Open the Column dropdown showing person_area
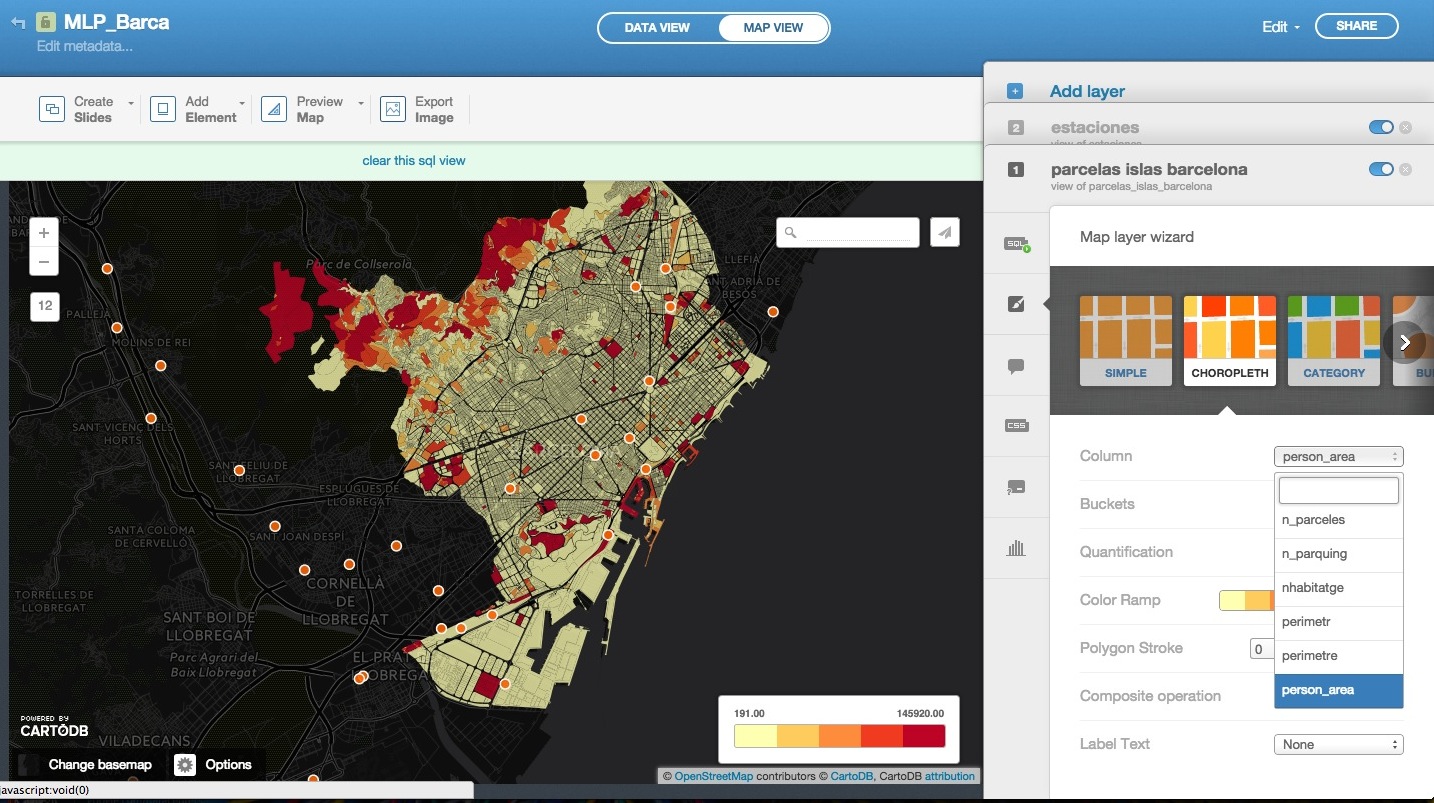The image size is (1434, 803). [x=1338, y=457]
